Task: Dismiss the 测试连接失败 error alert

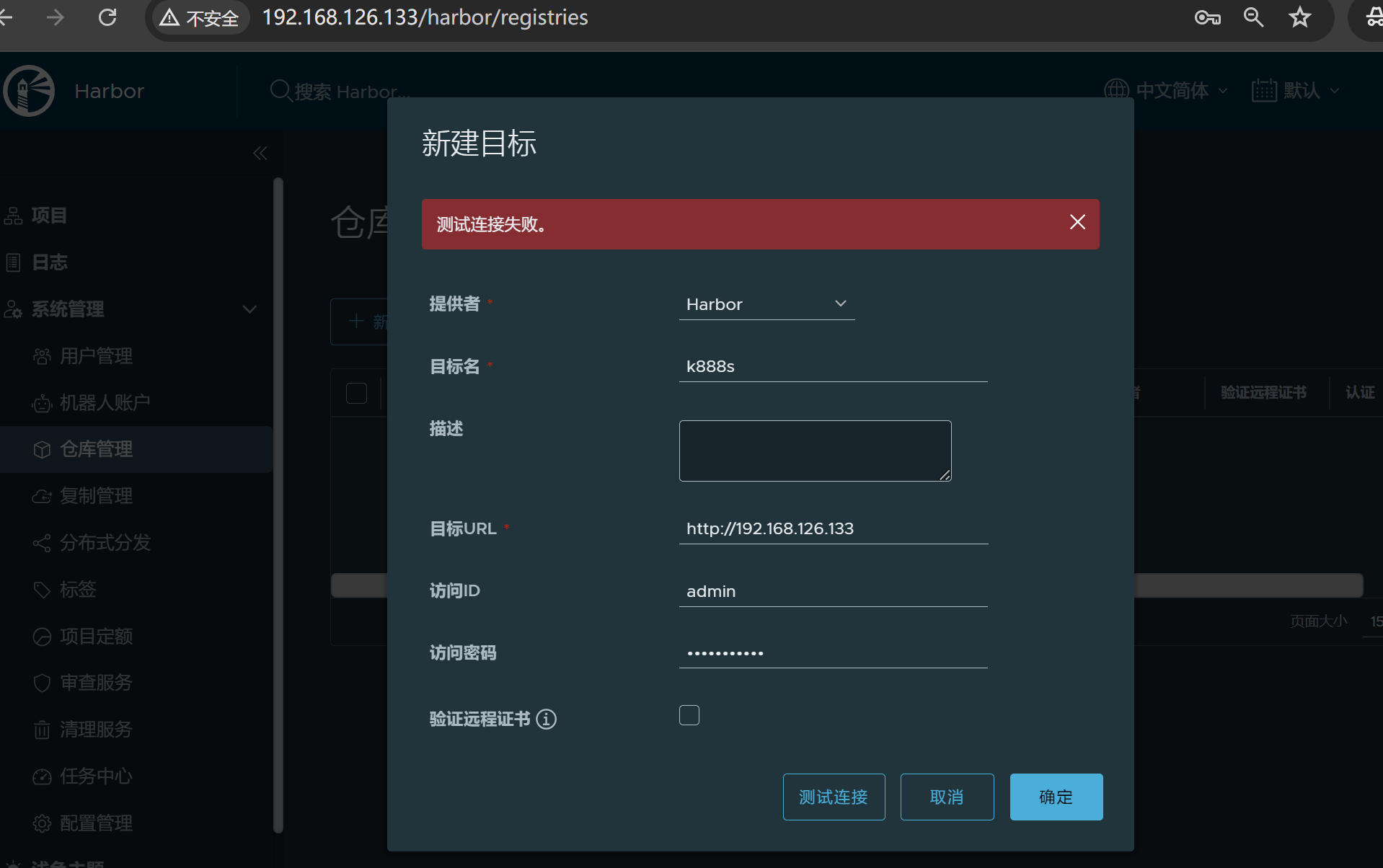Action: [1077, 222]
